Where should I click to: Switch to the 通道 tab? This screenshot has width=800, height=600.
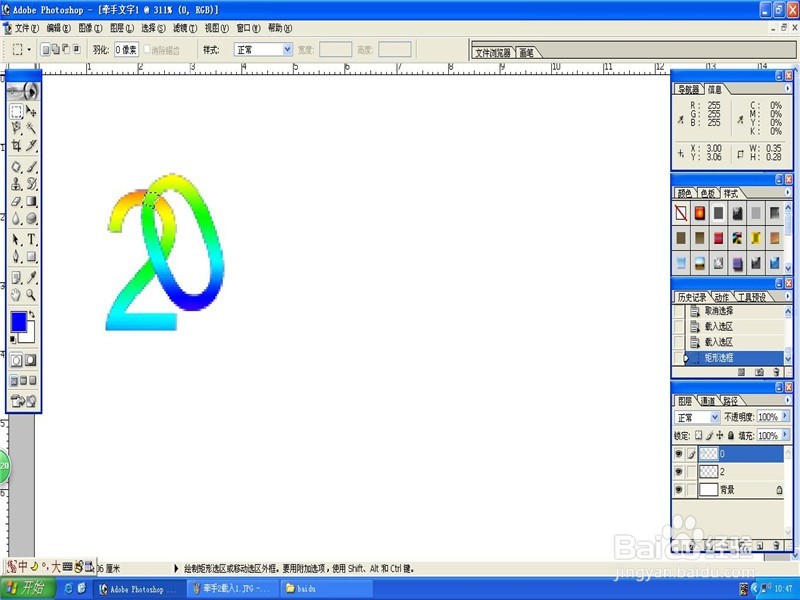pyautogui.click(x=709, y=400)
